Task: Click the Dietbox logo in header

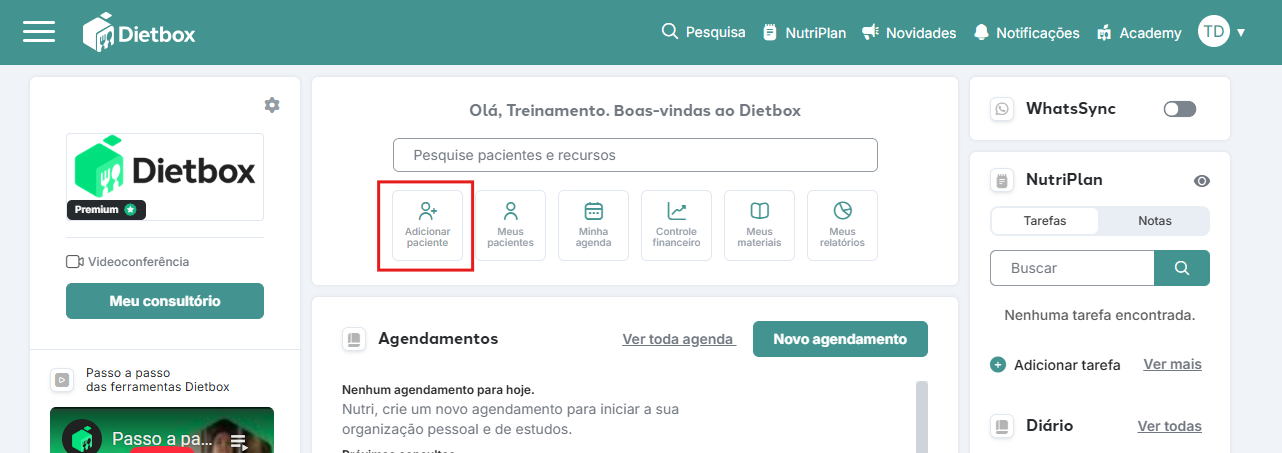Action: [139, 33]
